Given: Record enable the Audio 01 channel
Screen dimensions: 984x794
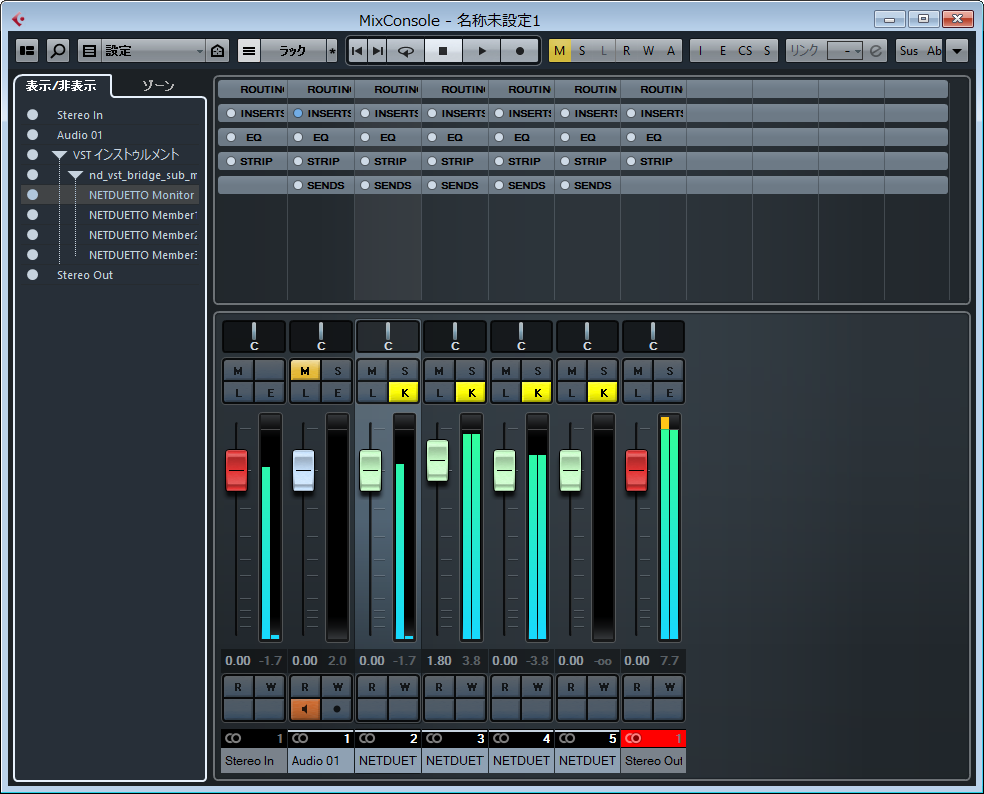Looking at the screenshot, I should [x=337, y=709].
